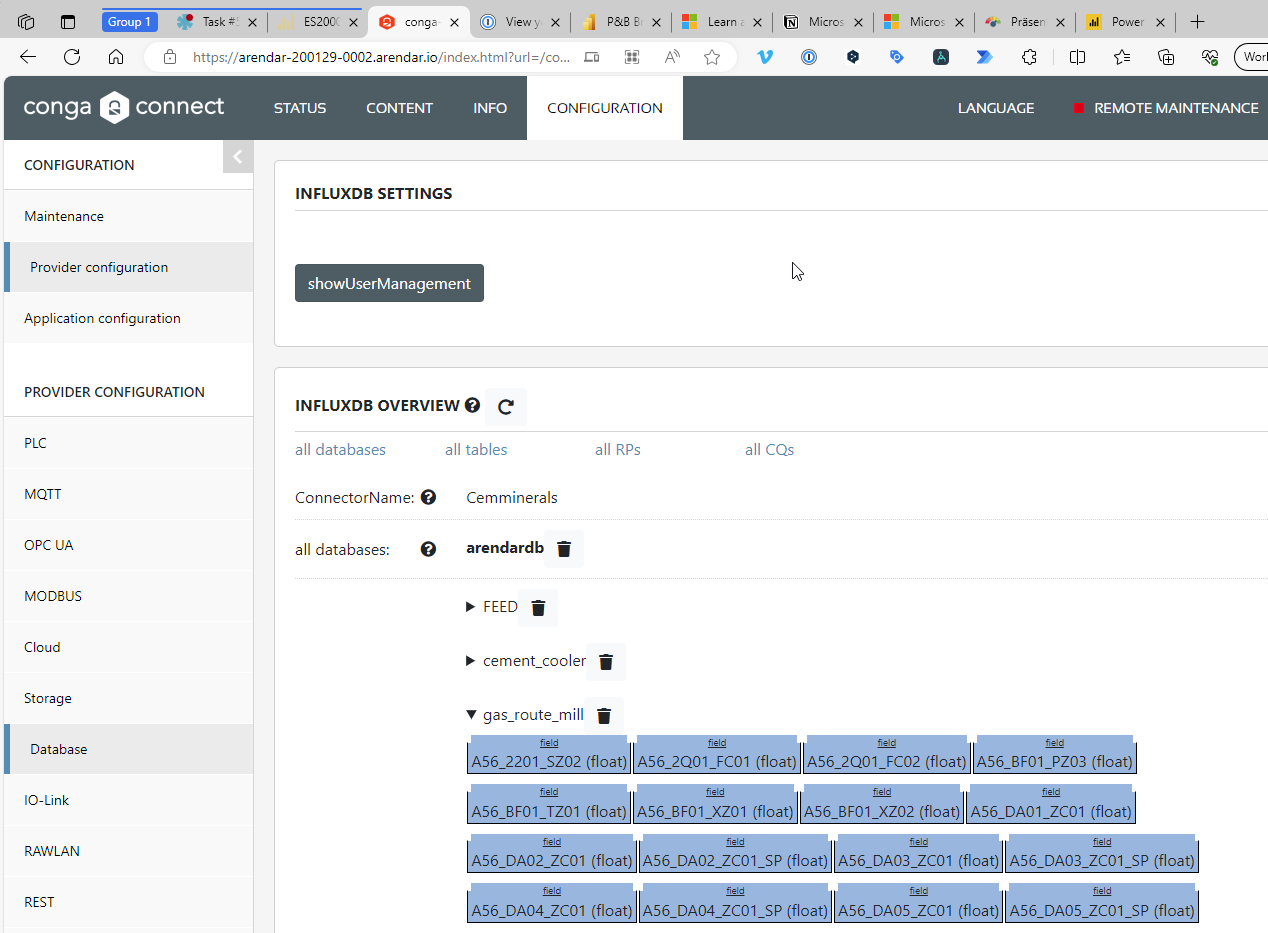This screenshot has height=933, width=1268.
Task: Open REMOTE MAINTENANCE
Action: pyautogui.click(x=1166, y=108)
